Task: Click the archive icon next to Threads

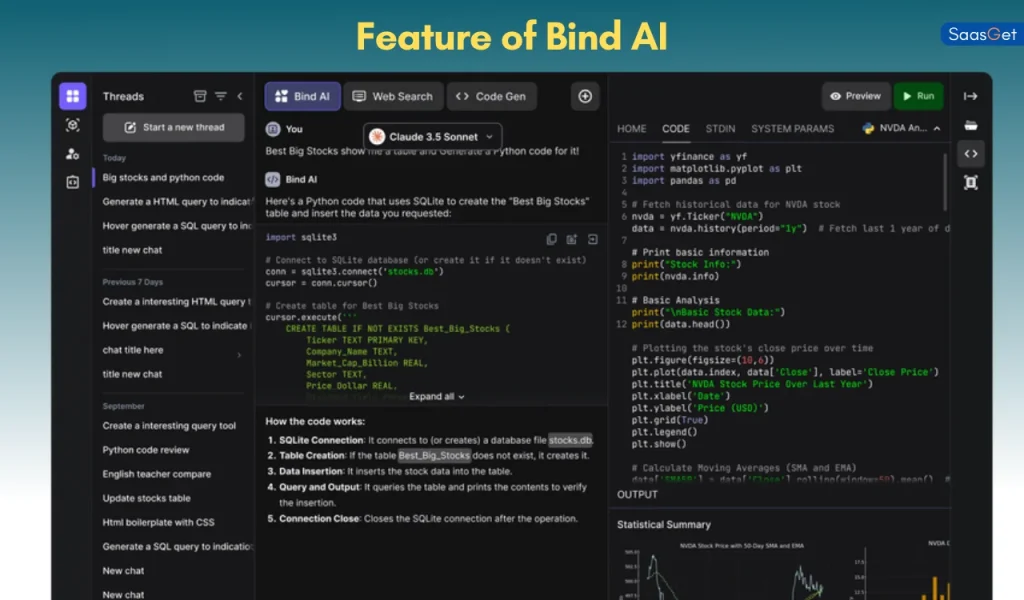Action: (200, 96)
